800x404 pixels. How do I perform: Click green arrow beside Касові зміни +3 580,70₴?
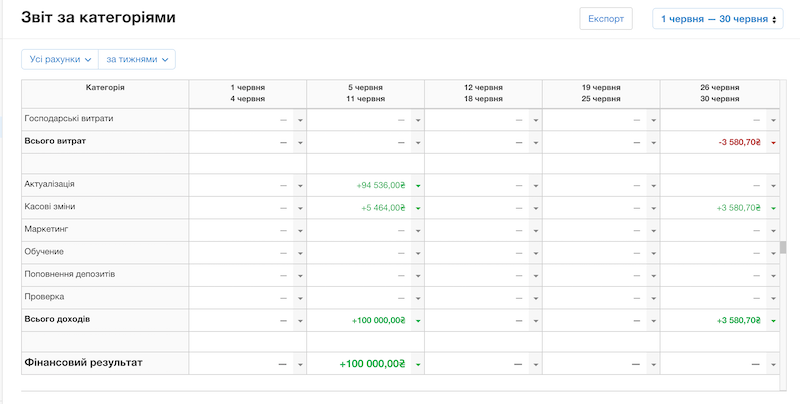click(x=773, y=208)
